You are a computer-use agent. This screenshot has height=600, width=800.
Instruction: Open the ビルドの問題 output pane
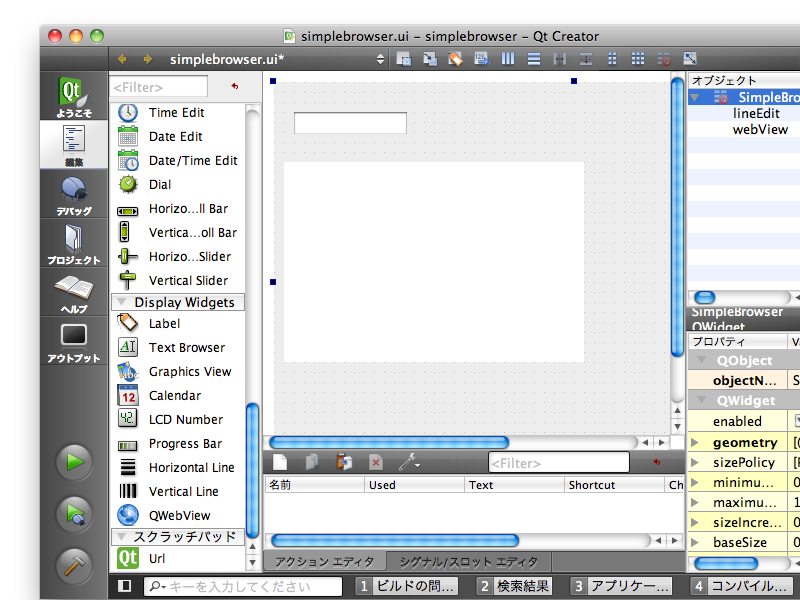pos(408,586)
